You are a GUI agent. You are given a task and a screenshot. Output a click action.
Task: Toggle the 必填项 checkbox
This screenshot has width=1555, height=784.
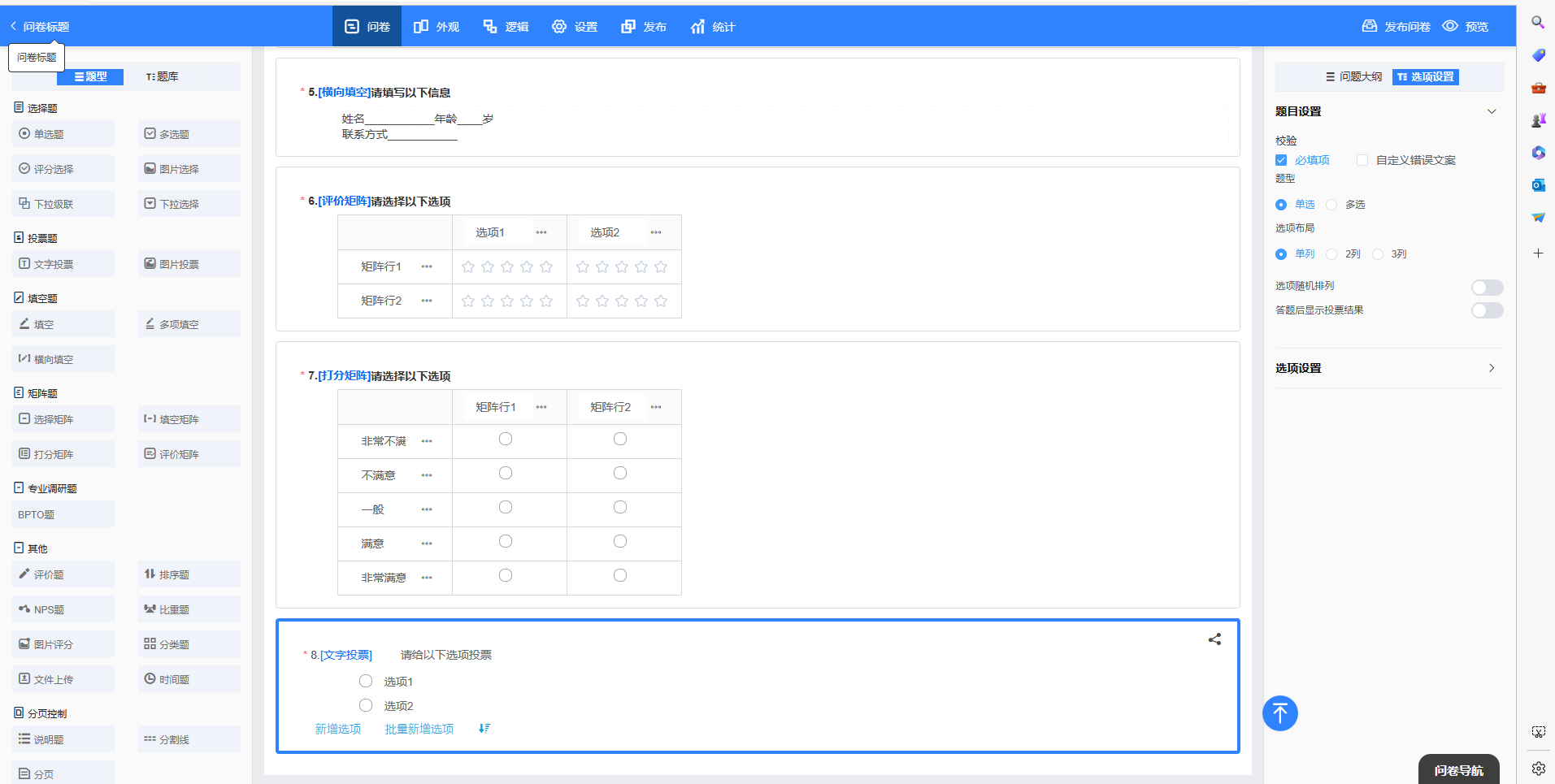[x=1281, y=160]
